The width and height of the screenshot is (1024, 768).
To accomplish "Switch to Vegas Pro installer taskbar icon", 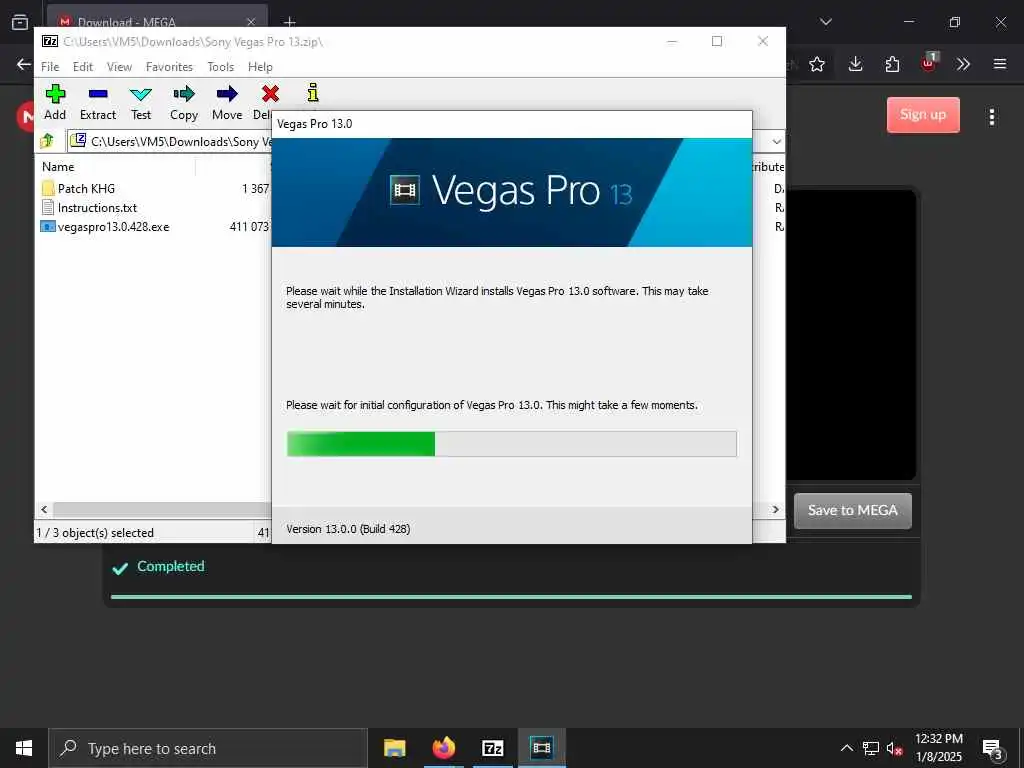I will pos(541,748).
